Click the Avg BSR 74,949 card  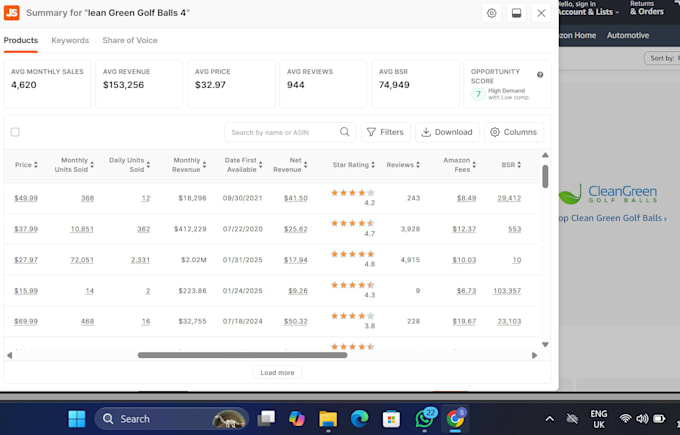[415, 84]
